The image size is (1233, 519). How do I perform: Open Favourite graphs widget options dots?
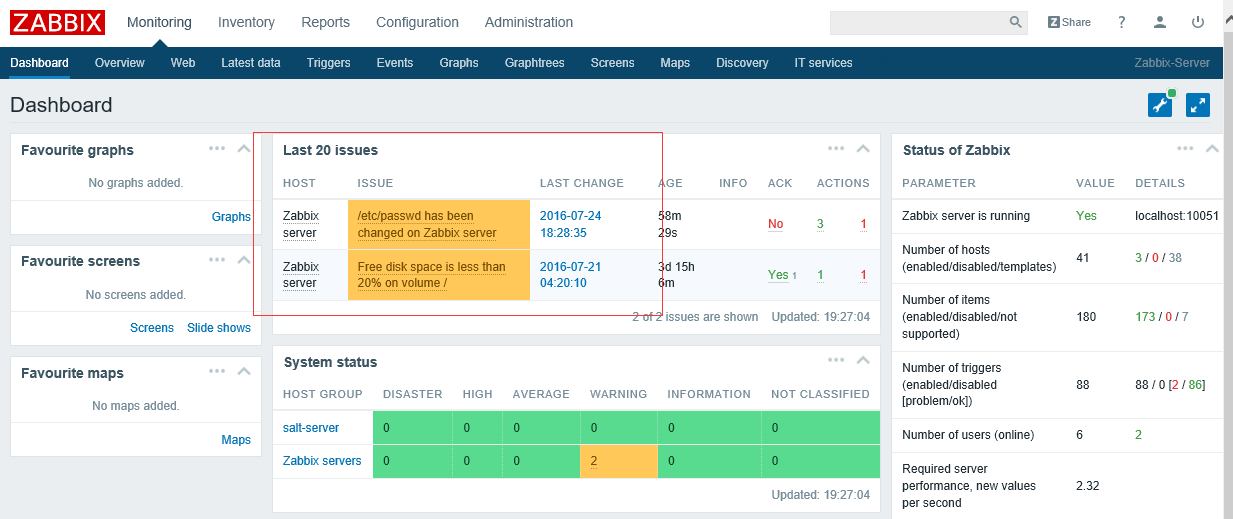click(217, 148)
